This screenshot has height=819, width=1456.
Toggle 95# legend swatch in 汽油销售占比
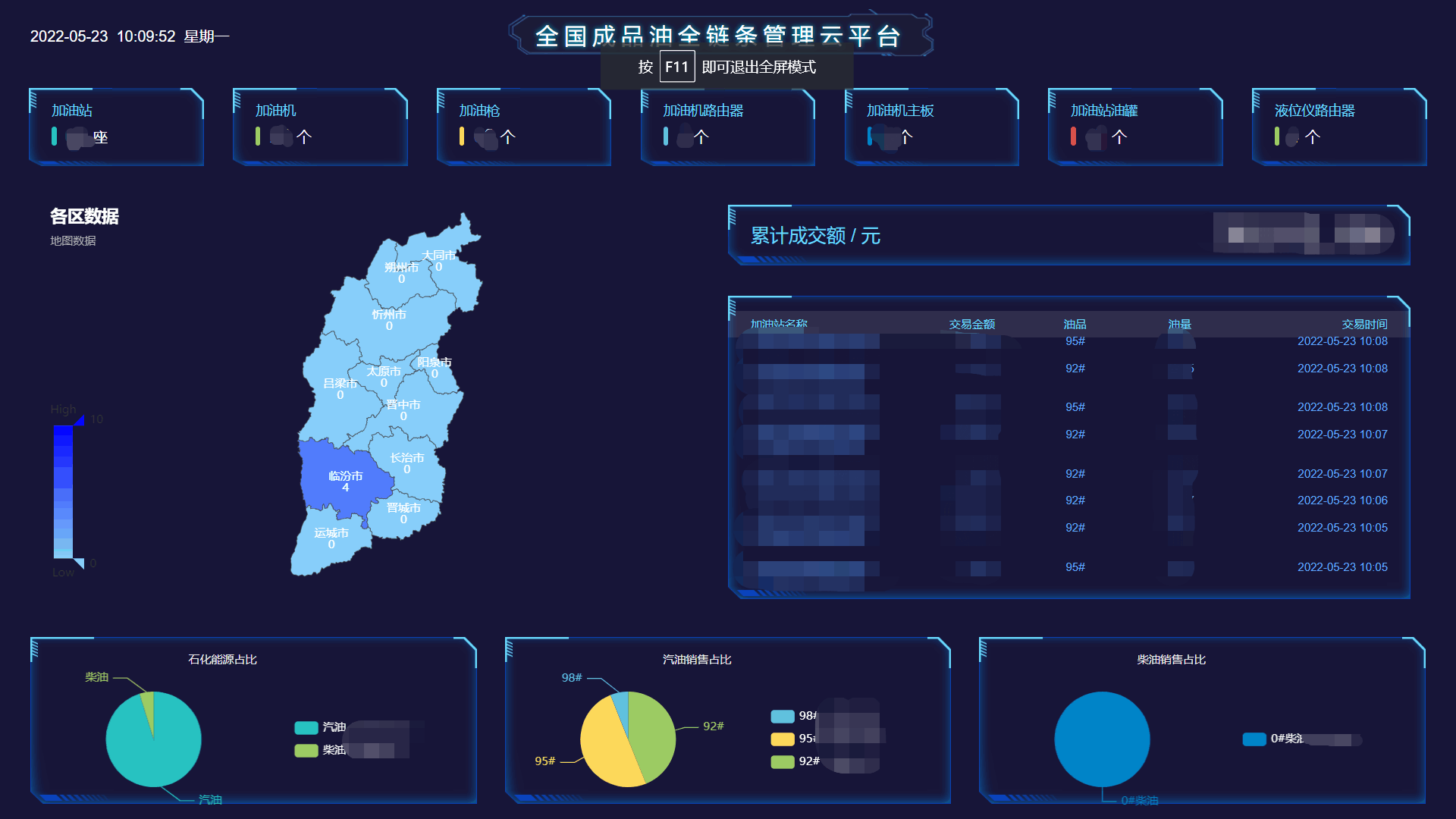[782, 739]
